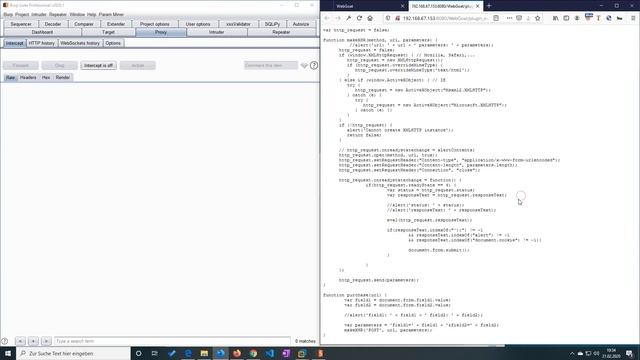Open Burp intercept help icon
The image size is (640, 360).
[314, 65]
